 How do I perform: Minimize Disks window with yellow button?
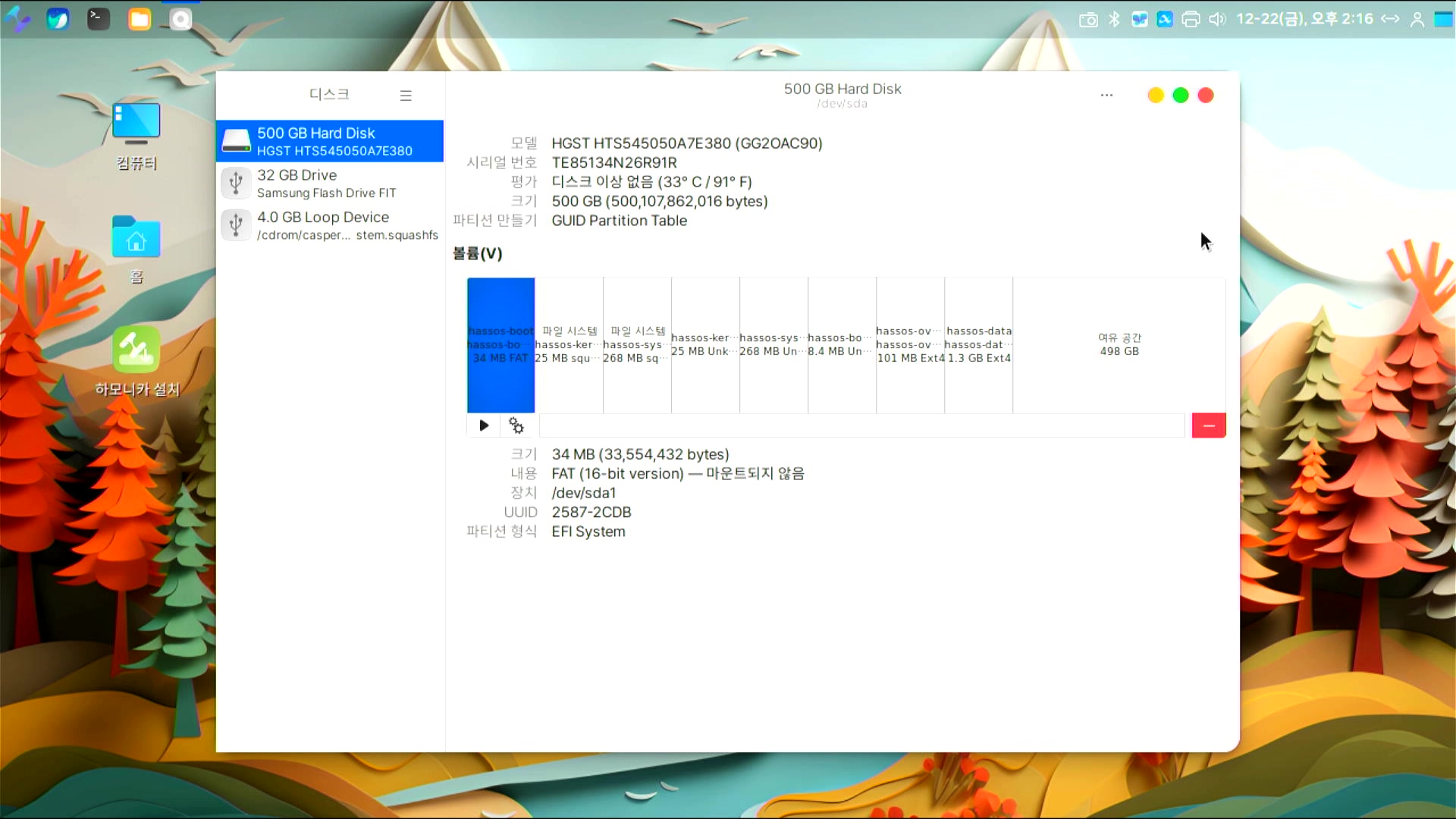pyautogui.click(x=1156, y=96)
